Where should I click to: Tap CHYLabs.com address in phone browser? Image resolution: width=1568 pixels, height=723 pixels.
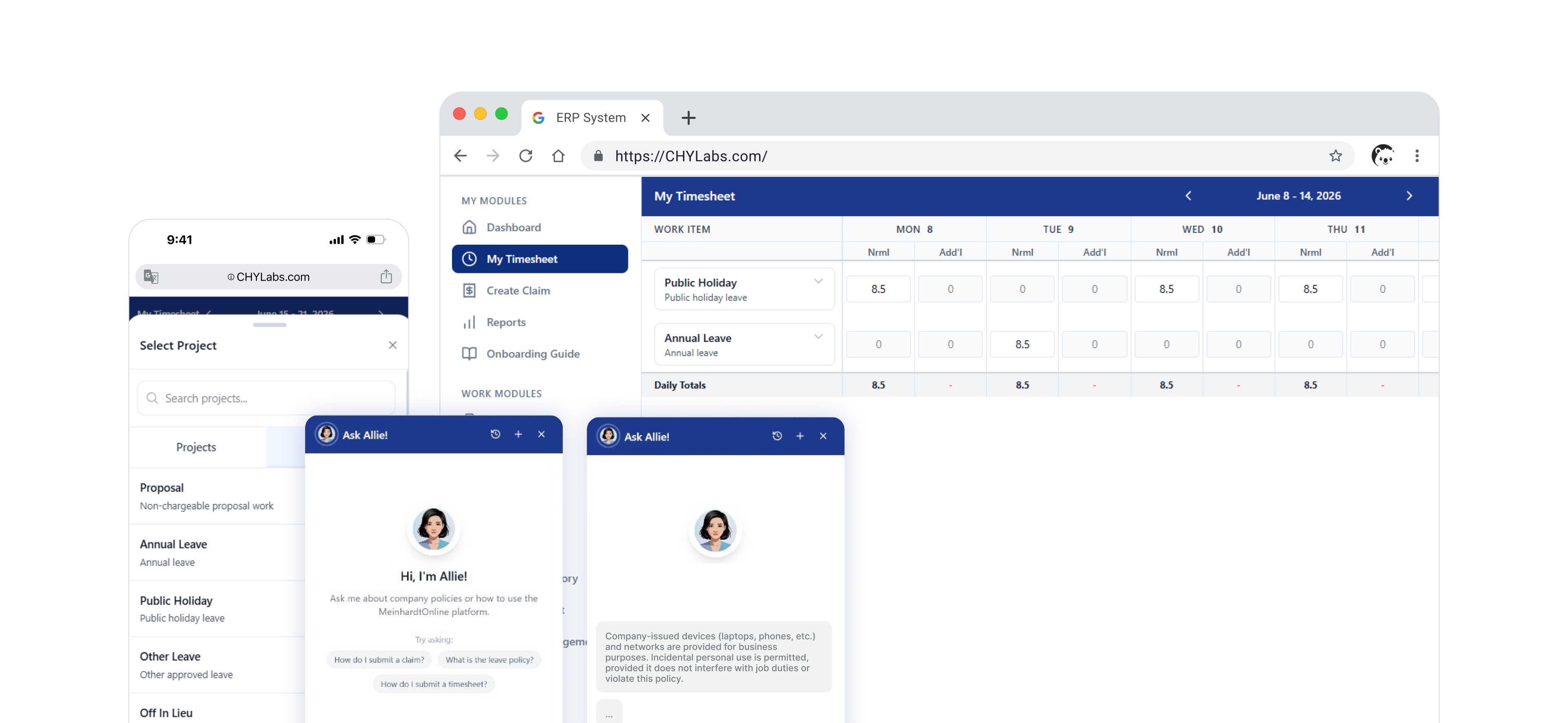tap(268, 277)
